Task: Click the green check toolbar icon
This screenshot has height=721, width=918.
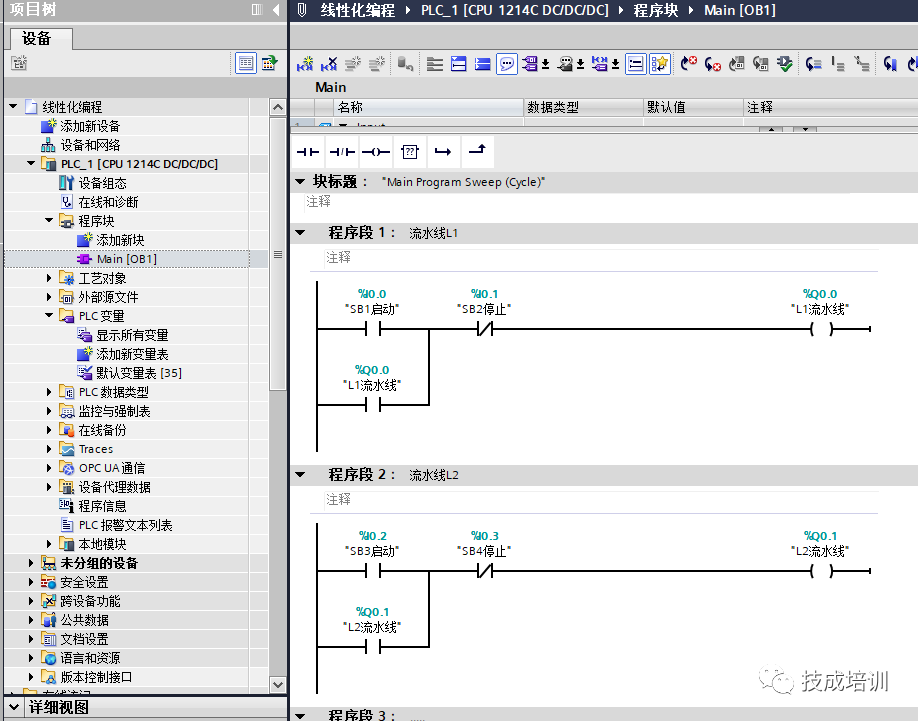Action: point(785,63)
